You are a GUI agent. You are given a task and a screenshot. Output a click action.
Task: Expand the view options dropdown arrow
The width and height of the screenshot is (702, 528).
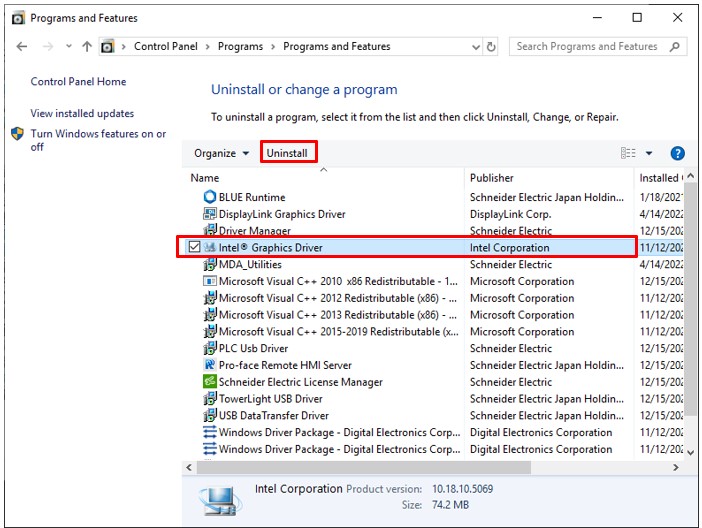click(649, 153)
